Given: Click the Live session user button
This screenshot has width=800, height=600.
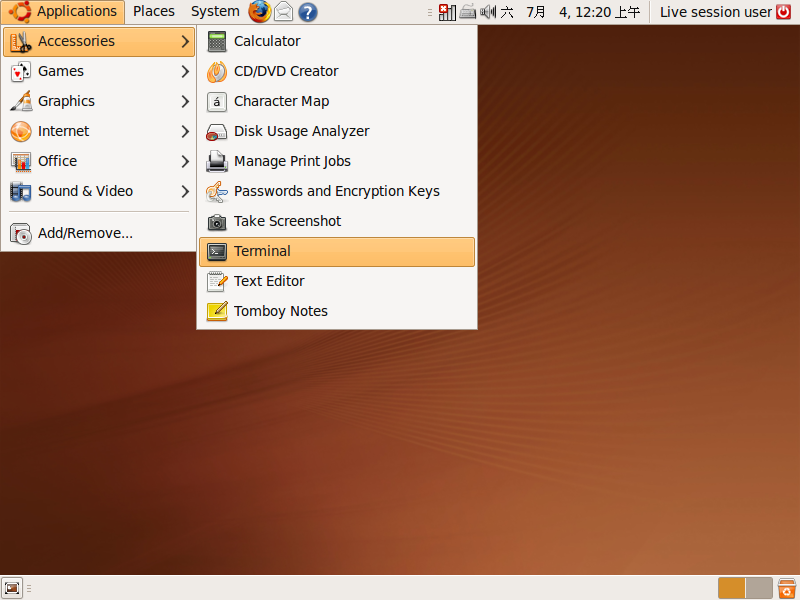Looking at the screenshot, I should [x=716, y=12].
